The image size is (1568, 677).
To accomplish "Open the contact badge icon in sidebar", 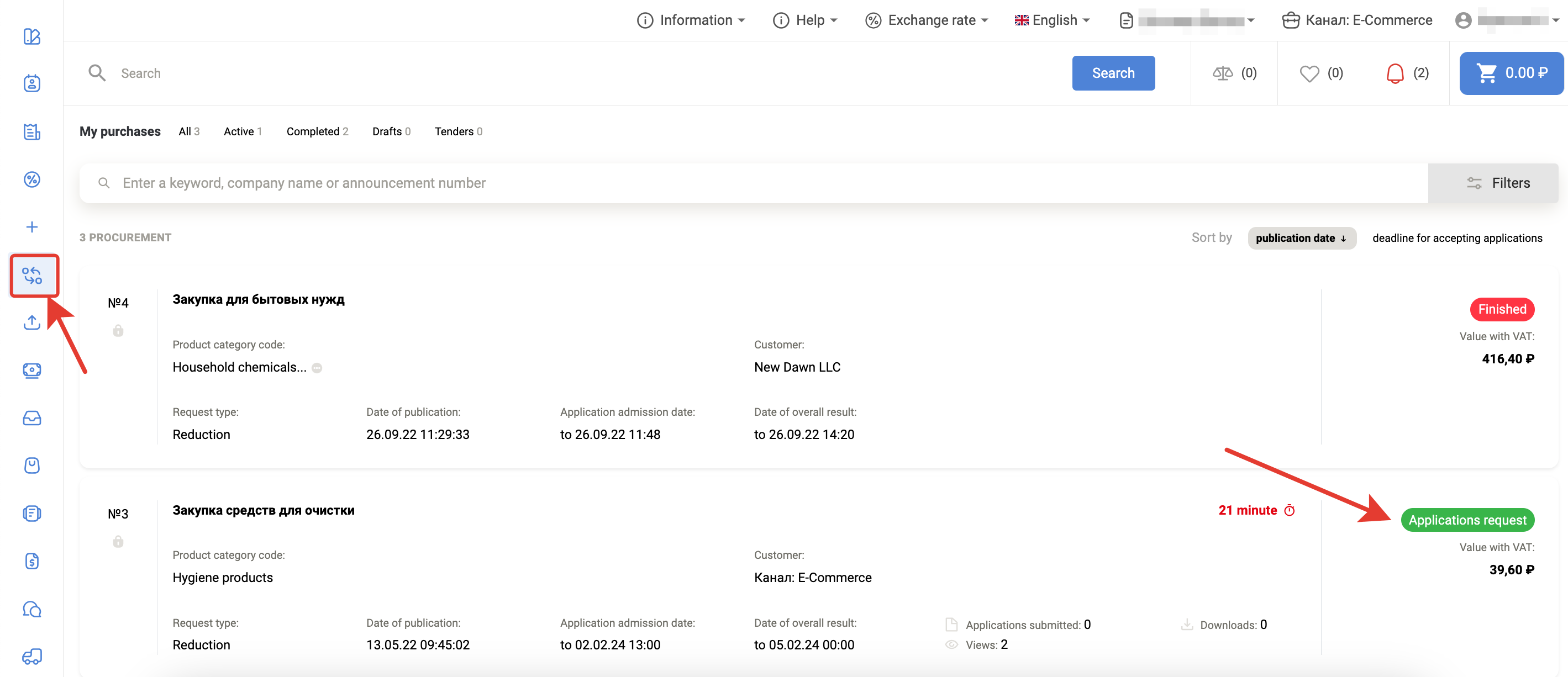I will pos(31,83).
